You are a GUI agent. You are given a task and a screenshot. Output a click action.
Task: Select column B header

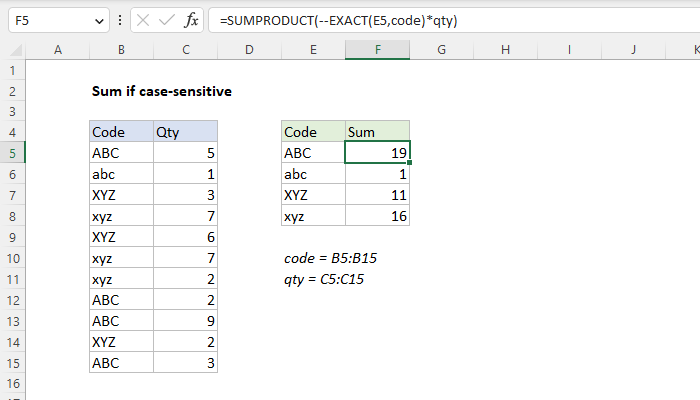pos(121,49)
